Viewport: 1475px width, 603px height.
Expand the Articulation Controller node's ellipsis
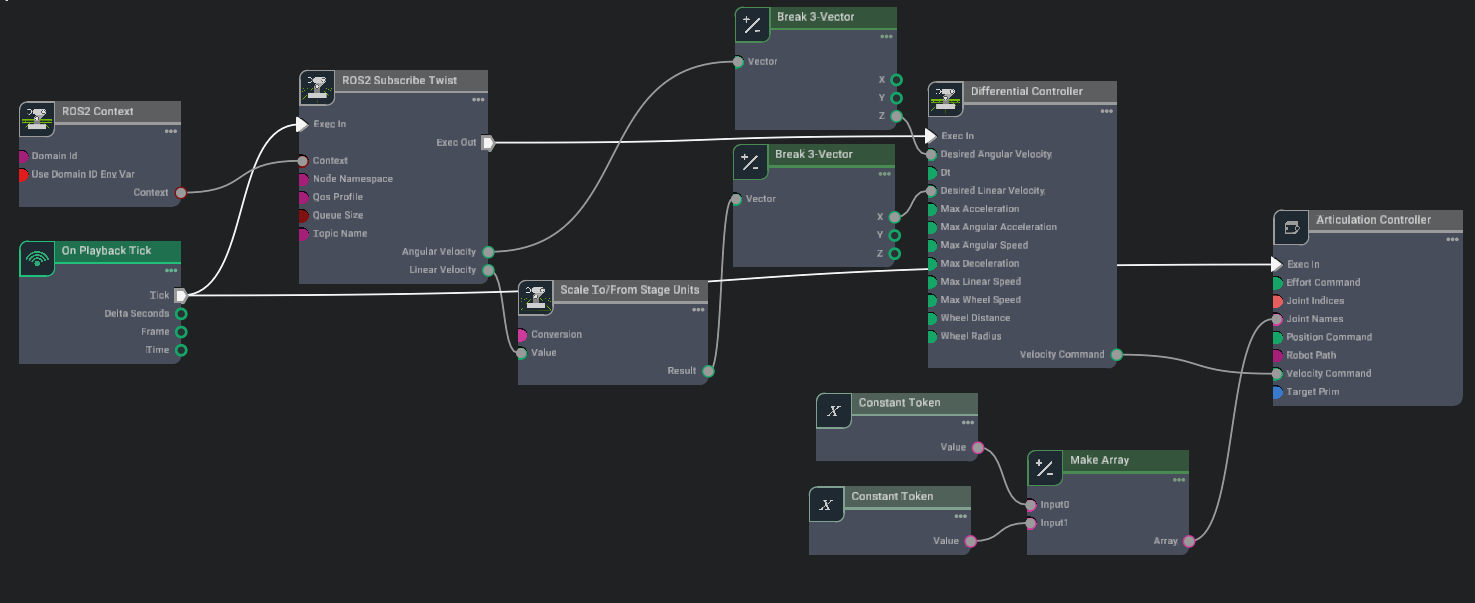coord(1452,239)
